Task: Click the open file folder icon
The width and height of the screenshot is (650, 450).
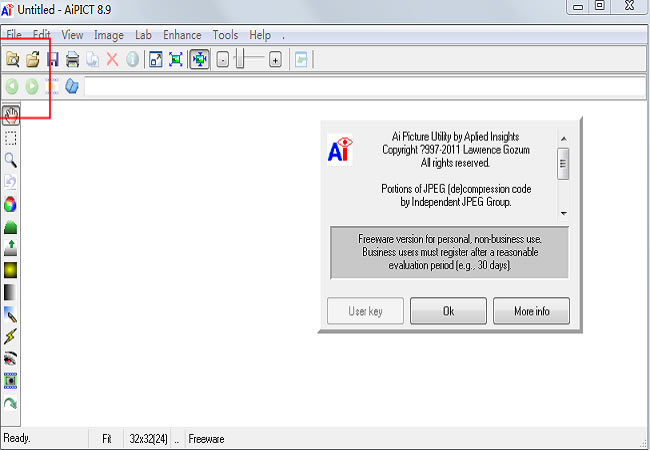Action: (x=33, y=60)
